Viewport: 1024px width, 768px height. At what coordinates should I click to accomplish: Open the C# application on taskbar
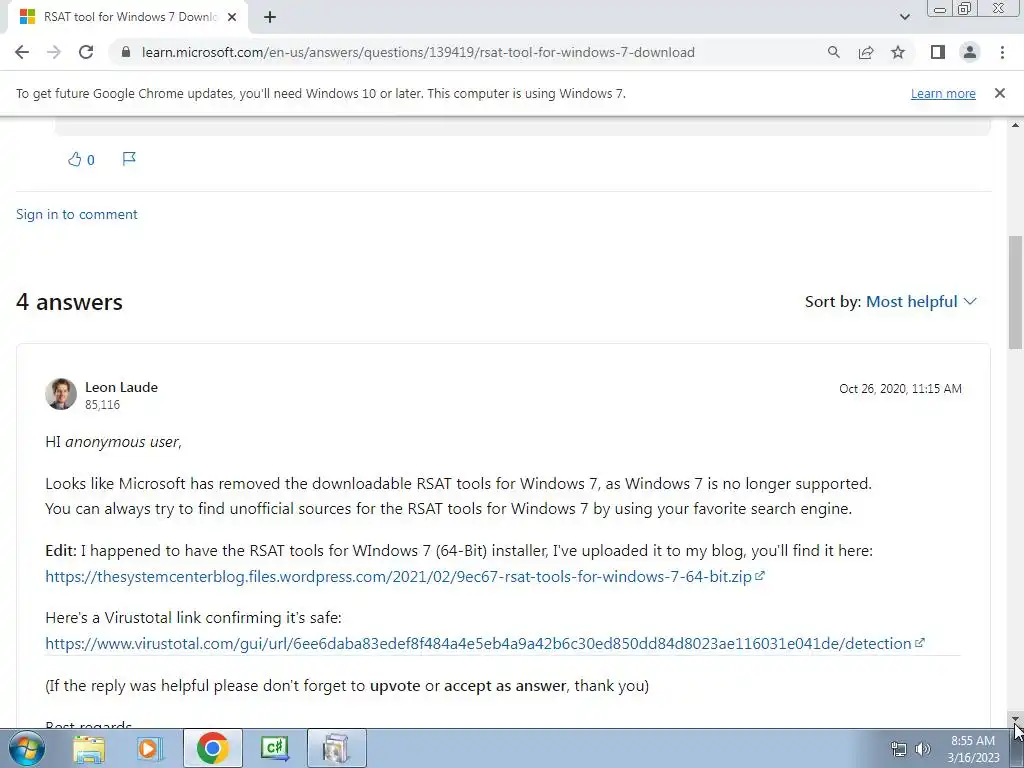(x=274, y=748)
